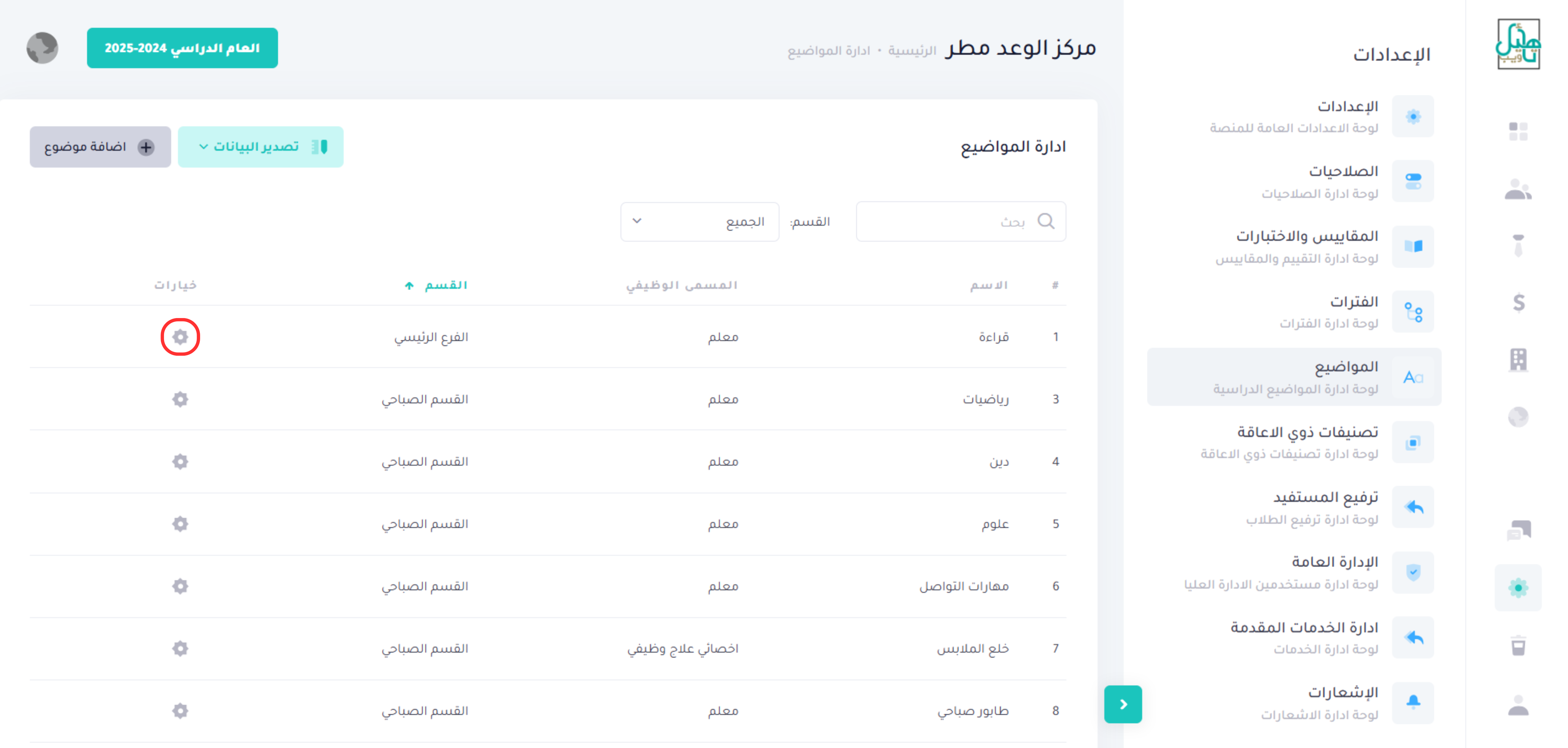
Task: Click the globe icon in the right rail
Action: click(1518, 417)
